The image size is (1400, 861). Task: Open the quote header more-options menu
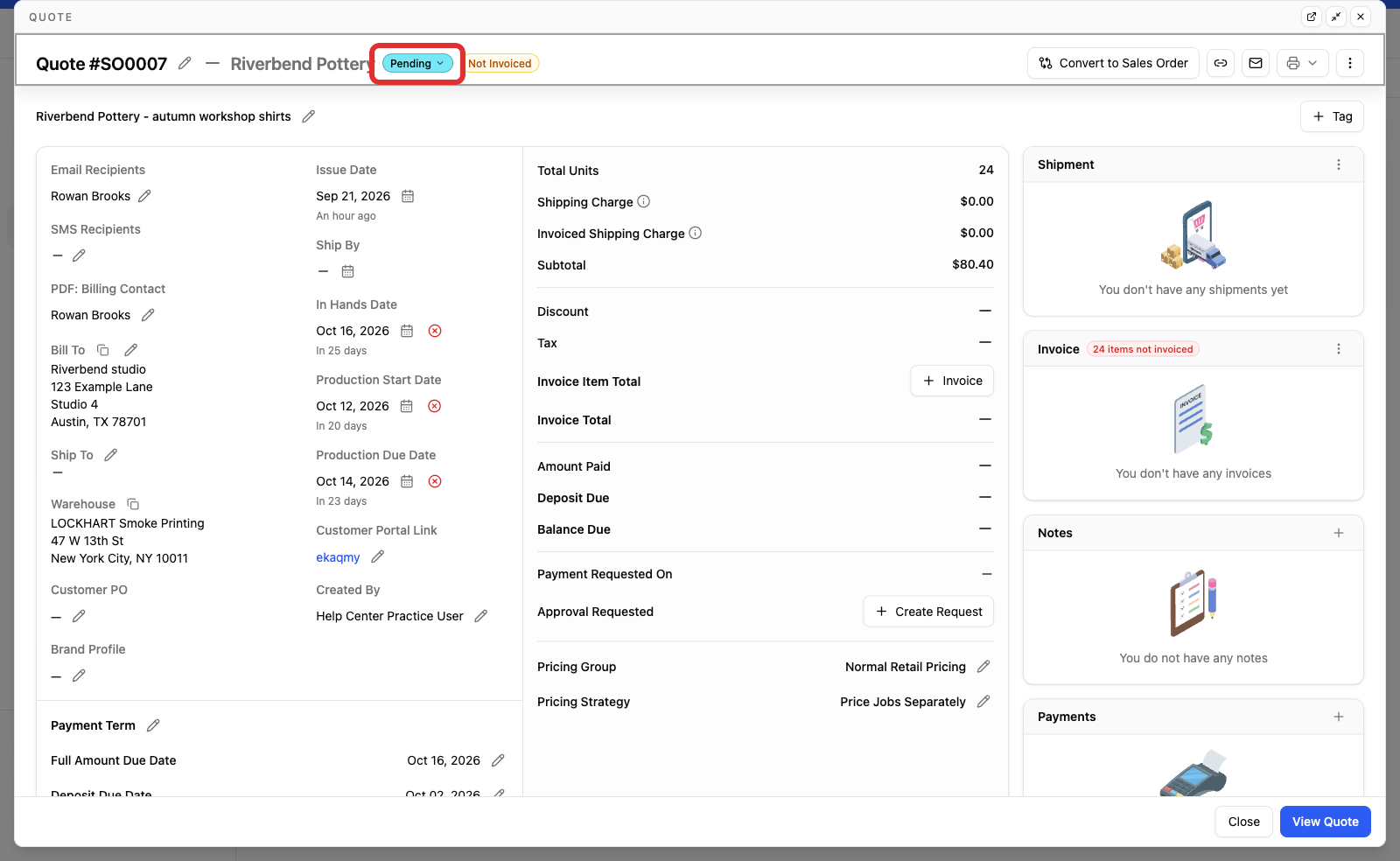pyautogui.click(x=1350, y=63)
